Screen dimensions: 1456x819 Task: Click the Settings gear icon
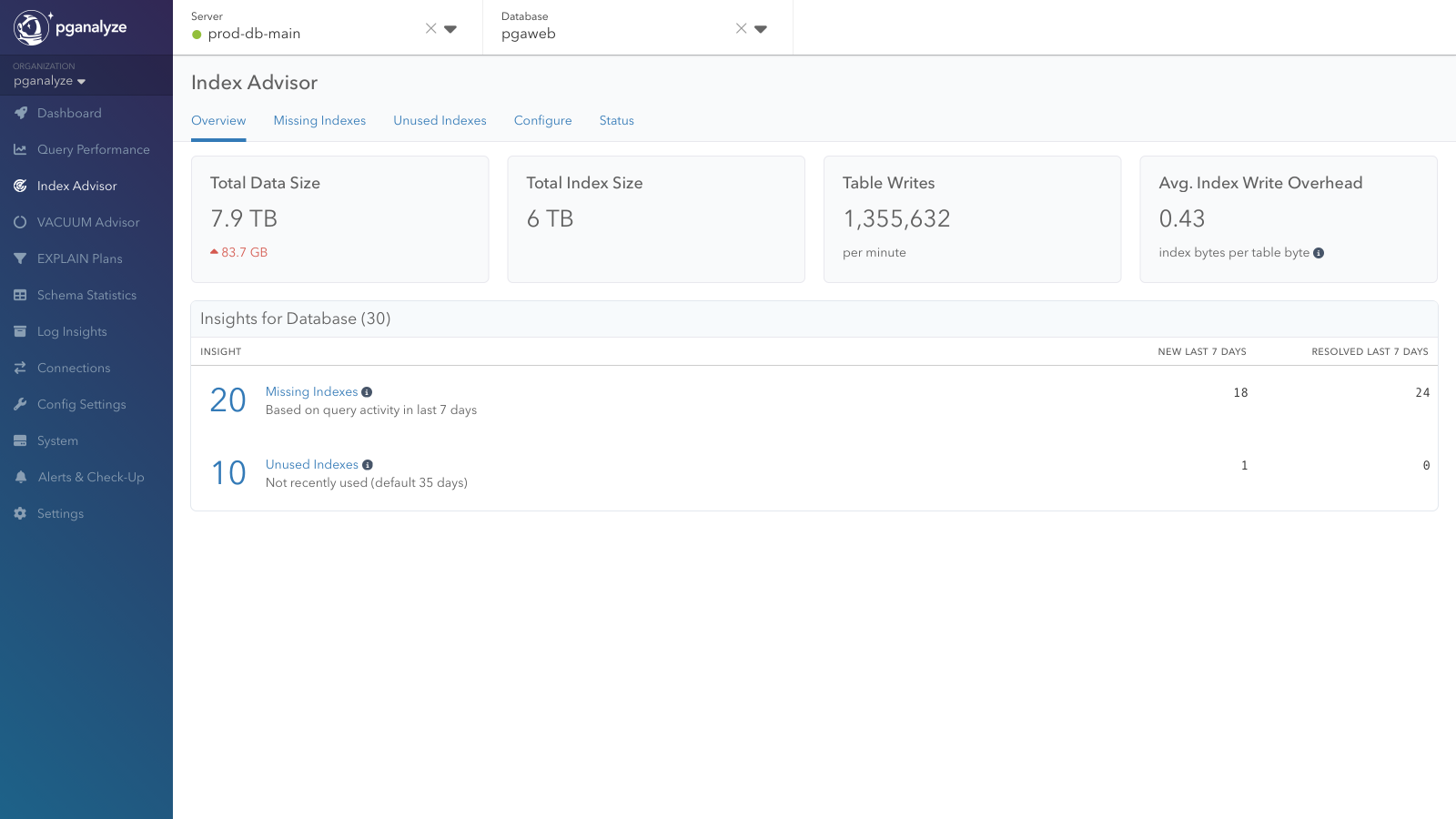pyautogui.click(x=20, y=513)
